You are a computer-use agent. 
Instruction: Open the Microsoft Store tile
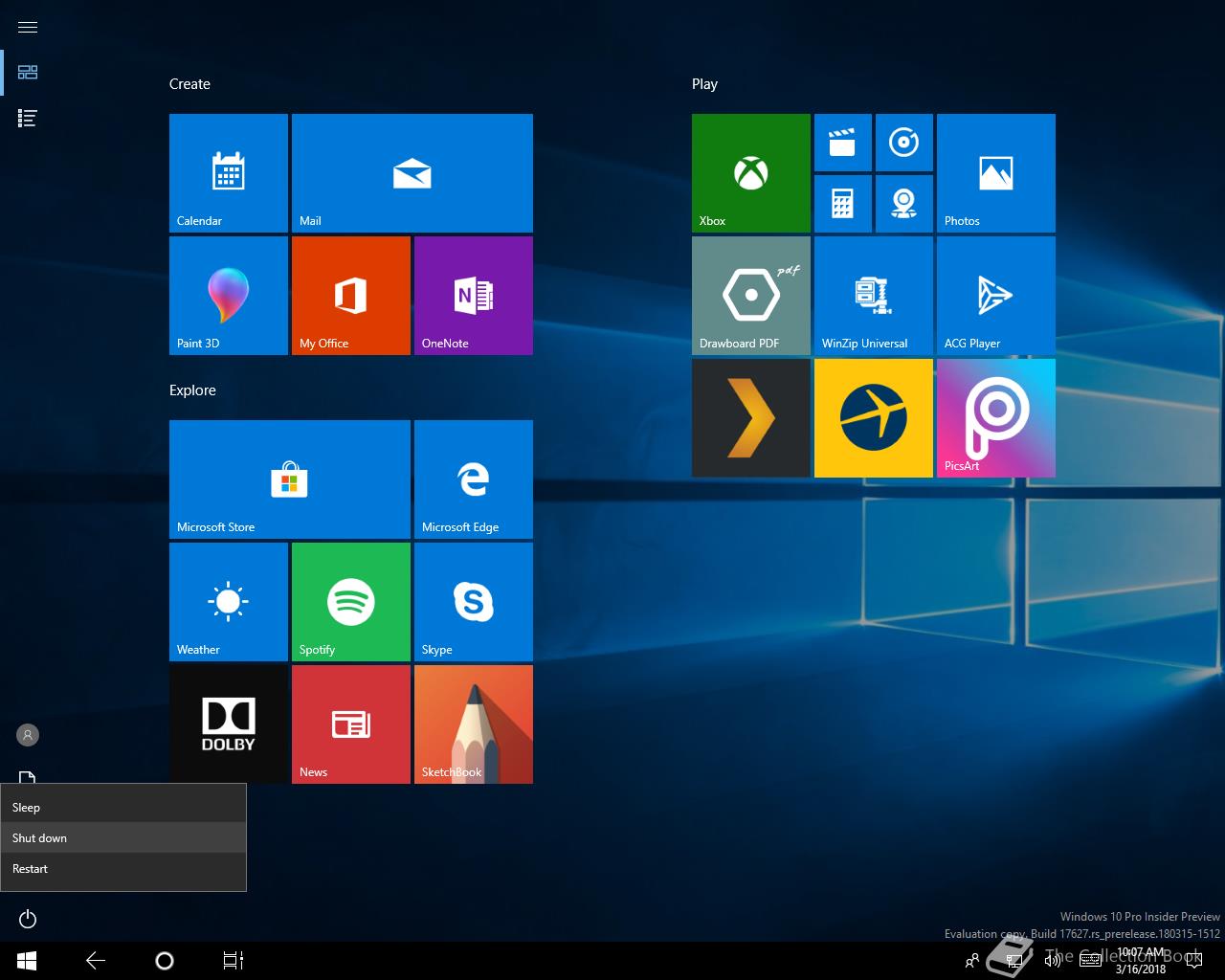[290, 479]
